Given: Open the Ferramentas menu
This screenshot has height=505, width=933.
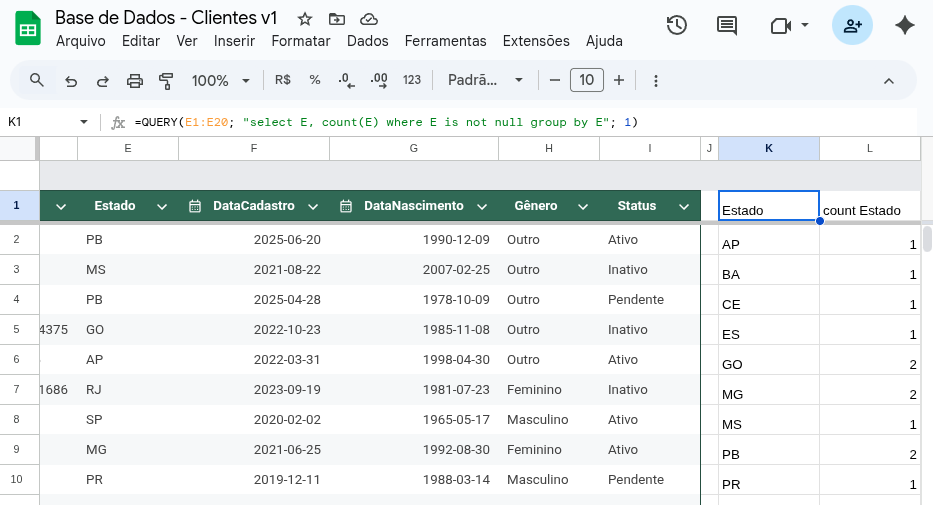Looking at the screenshot, I should click(446, 41).
